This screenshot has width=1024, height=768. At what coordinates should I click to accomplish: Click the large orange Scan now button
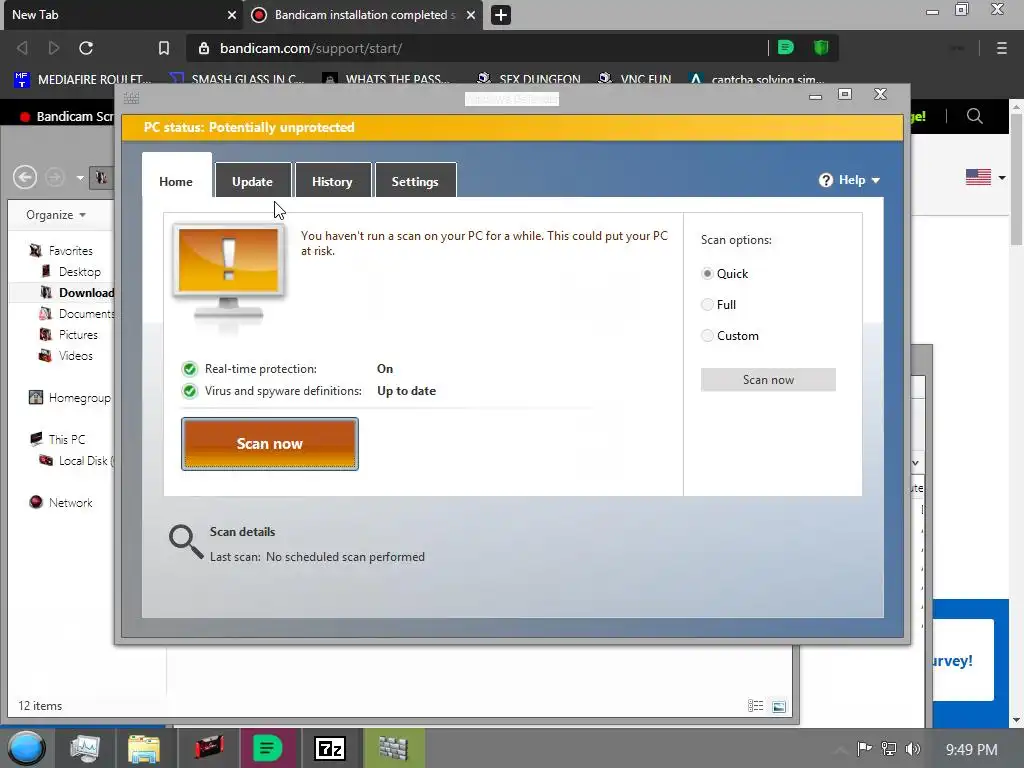coord(270,443)
